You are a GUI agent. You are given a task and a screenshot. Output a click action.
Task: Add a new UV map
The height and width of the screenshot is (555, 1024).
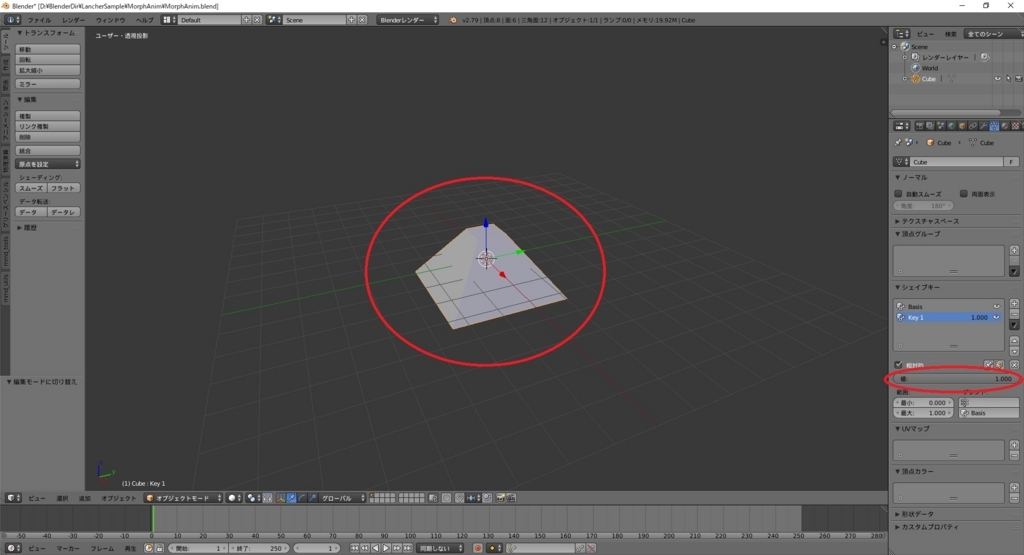click(x=1014, y=445)
